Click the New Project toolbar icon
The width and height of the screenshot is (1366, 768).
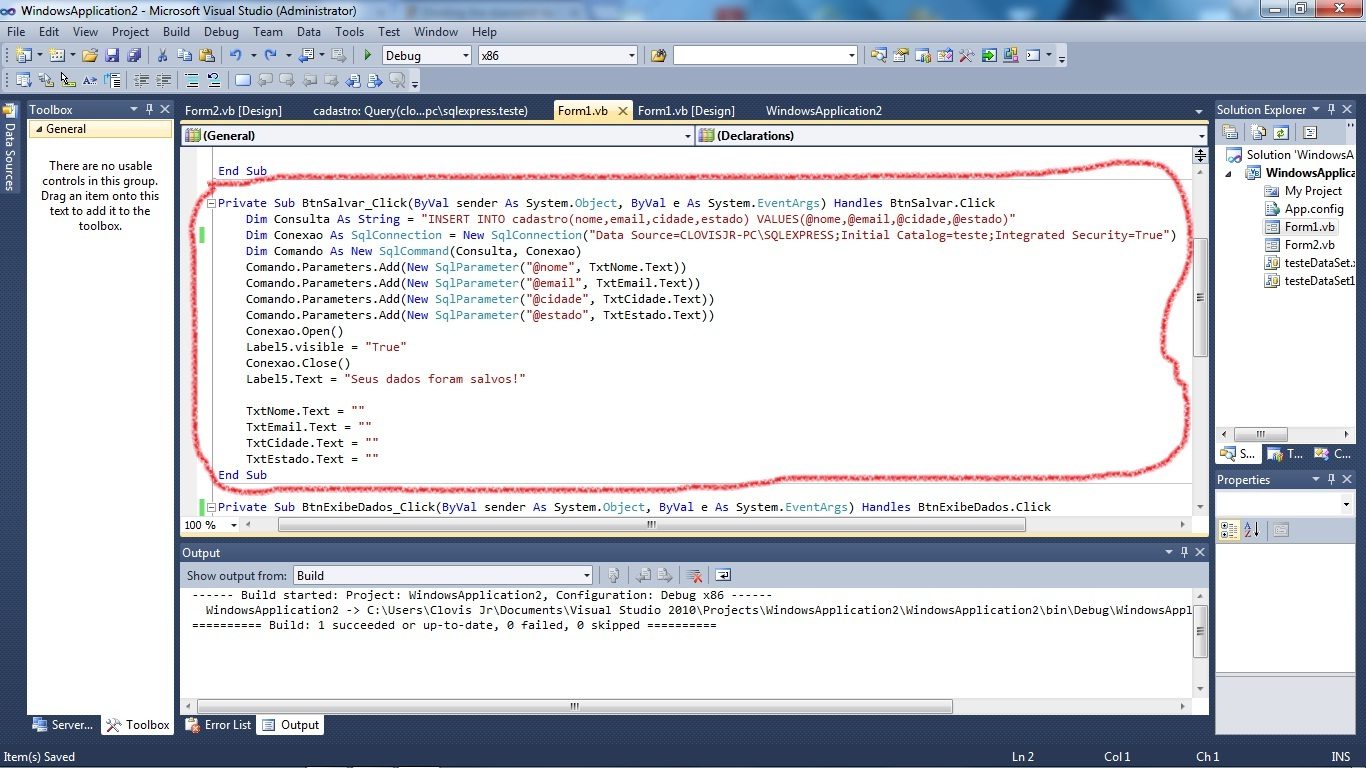[x=23, y=56]
